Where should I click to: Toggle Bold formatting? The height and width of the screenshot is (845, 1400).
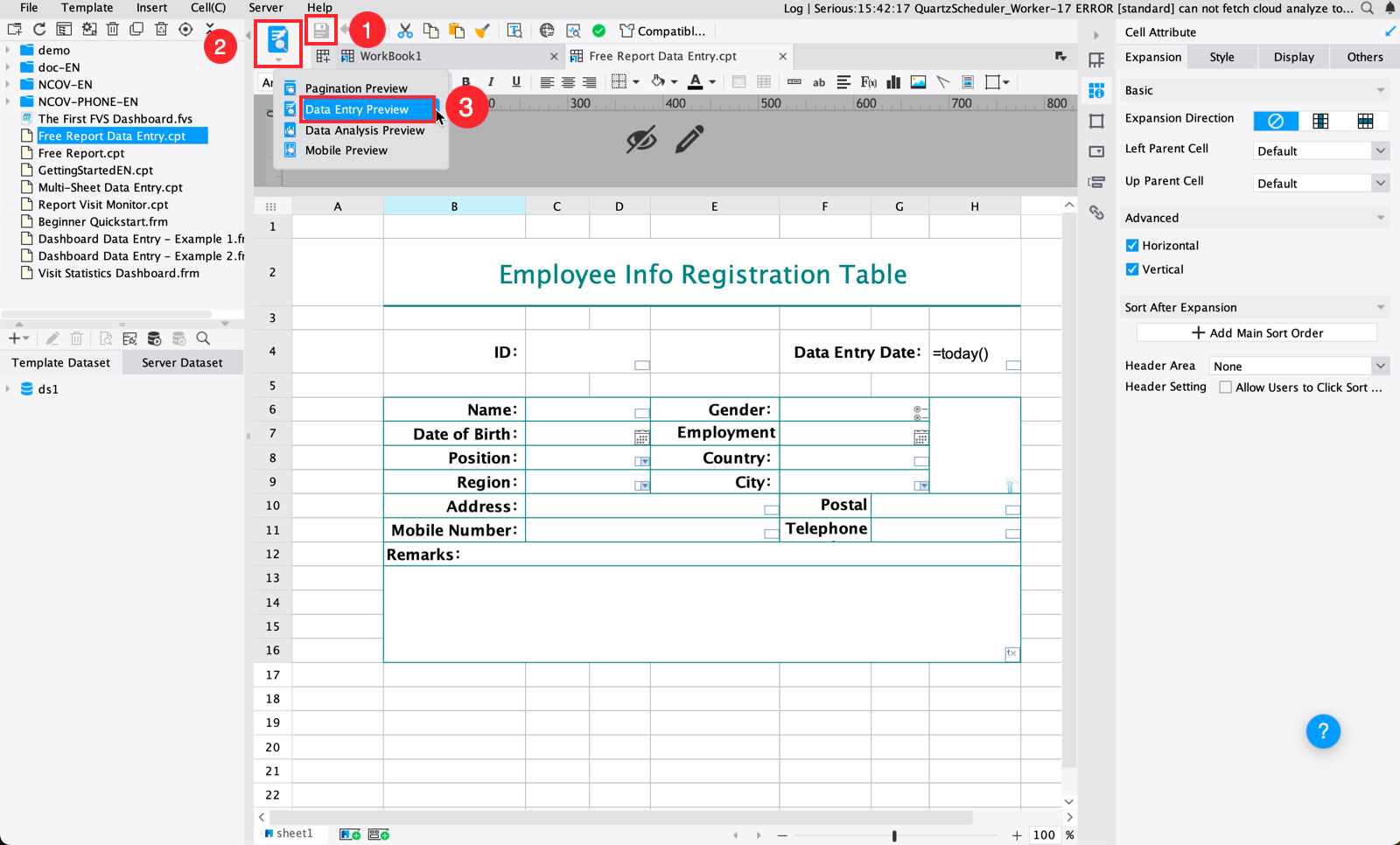pos(465,82)
